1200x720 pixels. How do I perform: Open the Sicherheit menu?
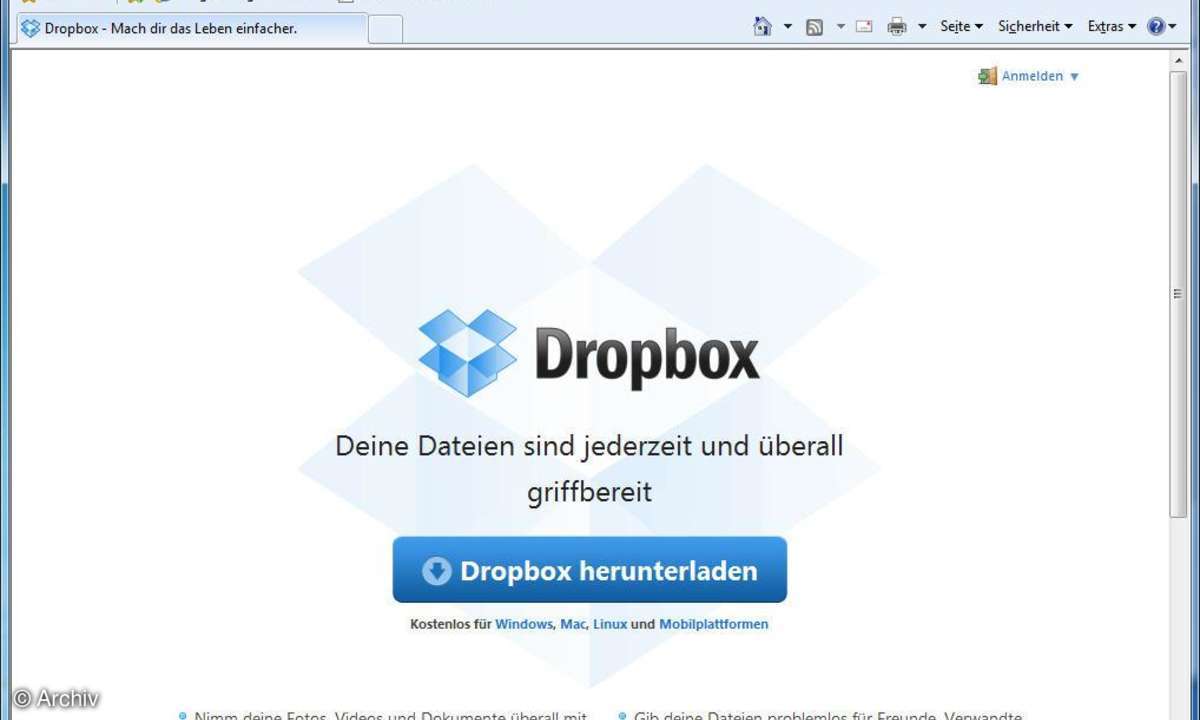1035,27
